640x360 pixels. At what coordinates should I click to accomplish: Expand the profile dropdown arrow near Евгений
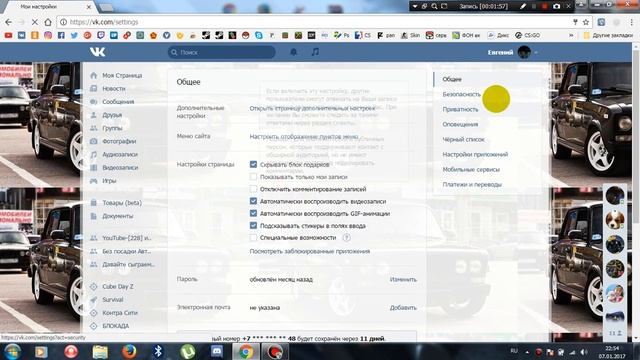click(536, 53)
